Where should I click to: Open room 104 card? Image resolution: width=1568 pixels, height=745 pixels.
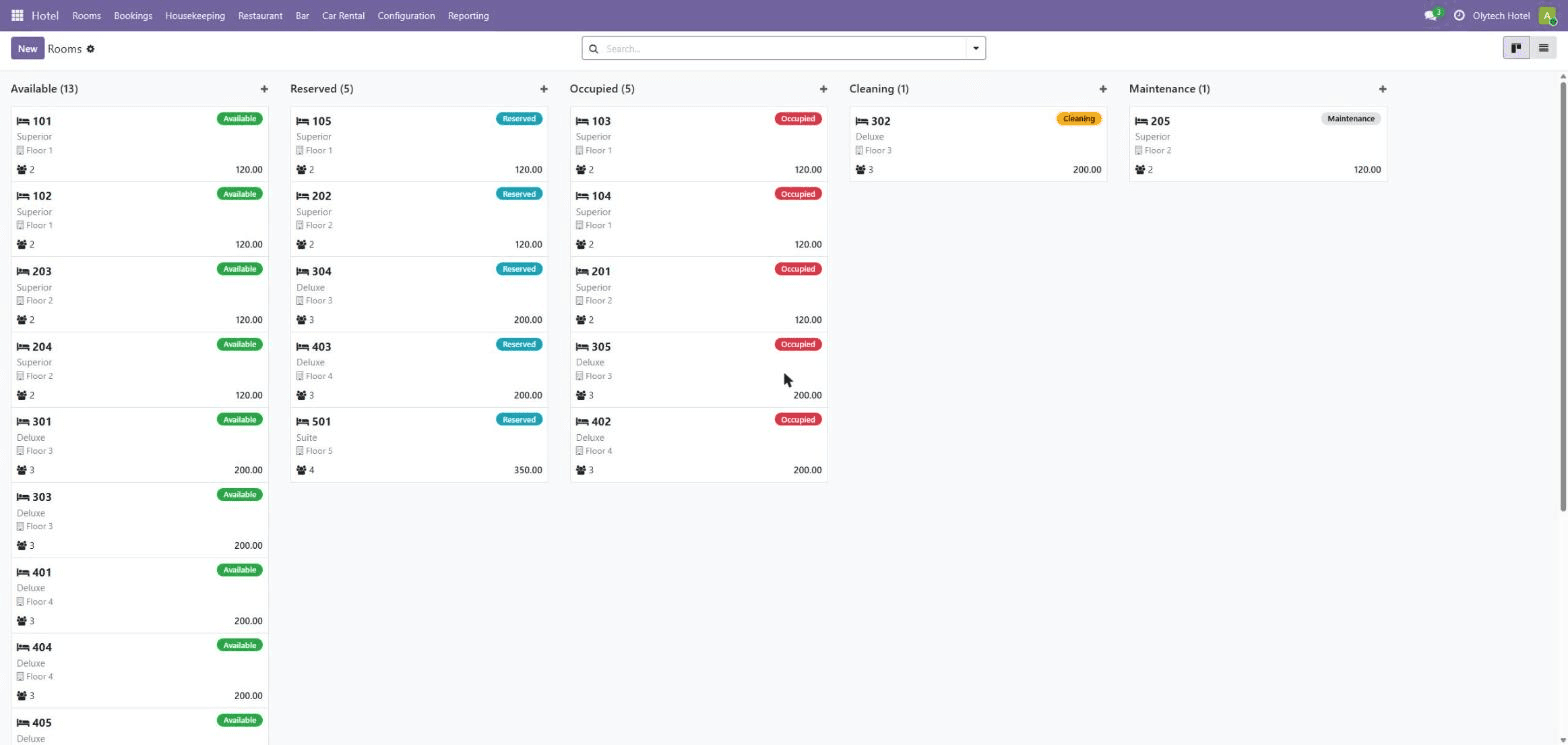click(x=699, y=219)
